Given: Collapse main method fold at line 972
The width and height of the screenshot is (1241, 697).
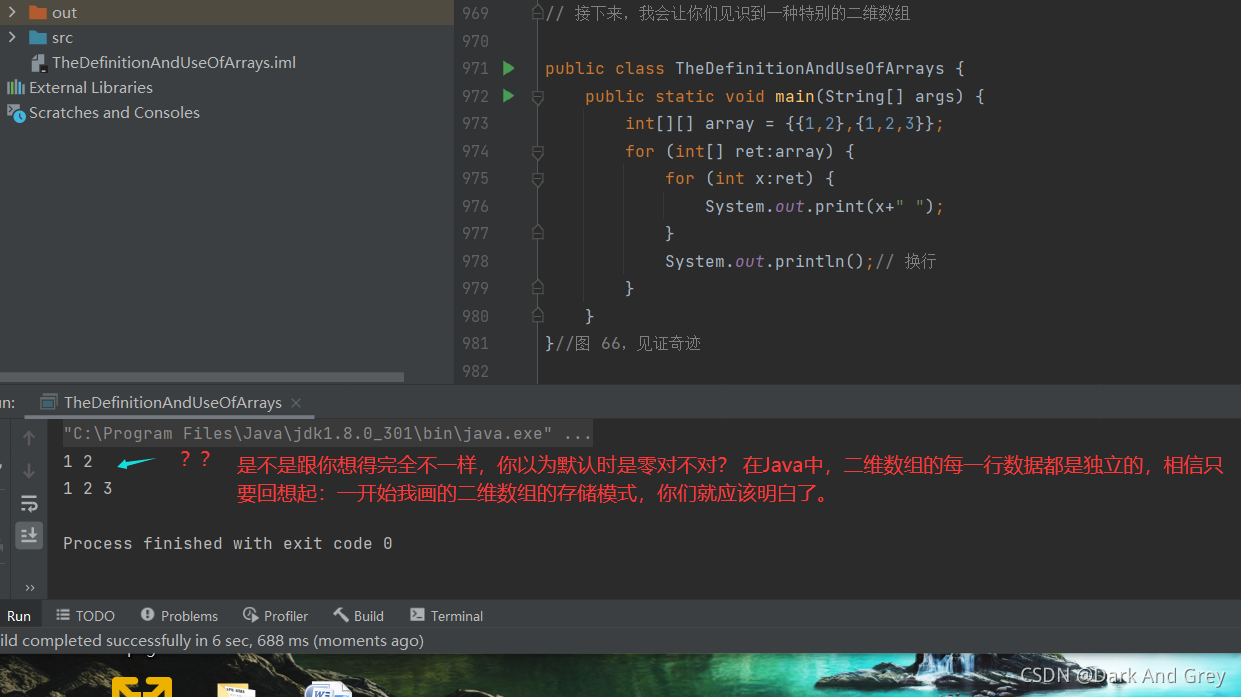Looking at the screenshot, I should (x=538, y=97).
